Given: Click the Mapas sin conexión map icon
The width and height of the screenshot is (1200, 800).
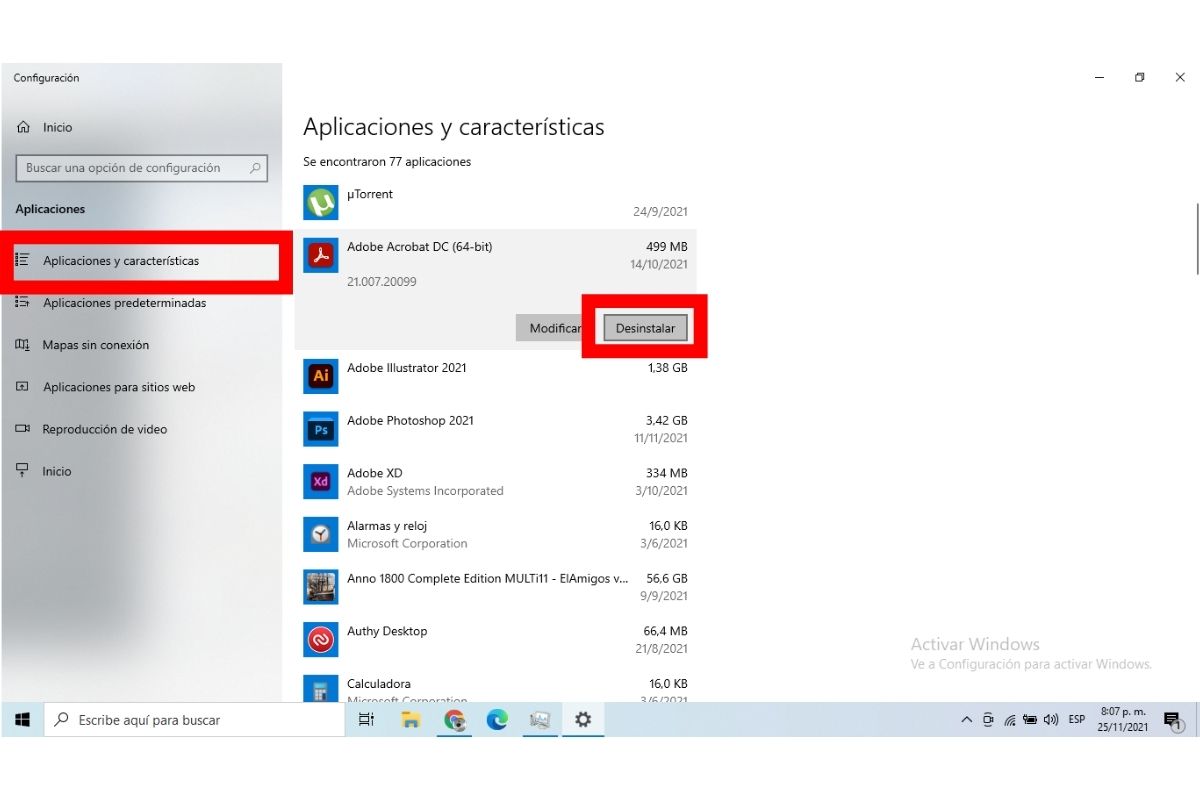Looking at the screenshot, I should tap(23, 345).
